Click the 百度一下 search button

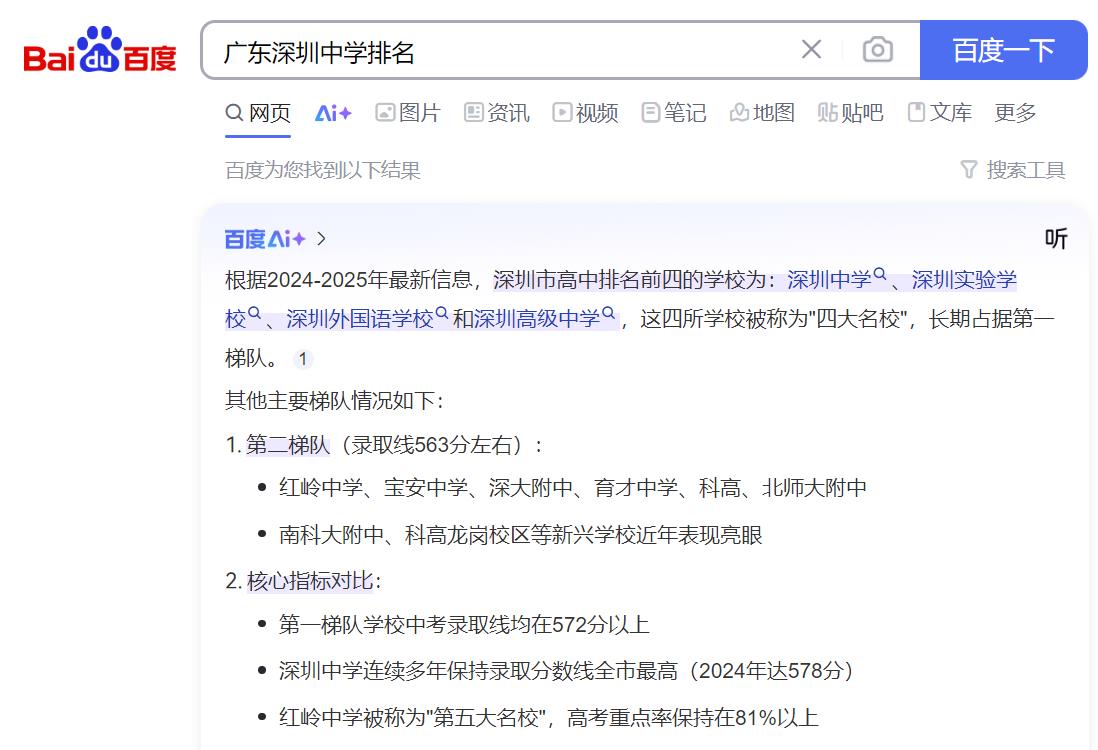pos(1003,50)
